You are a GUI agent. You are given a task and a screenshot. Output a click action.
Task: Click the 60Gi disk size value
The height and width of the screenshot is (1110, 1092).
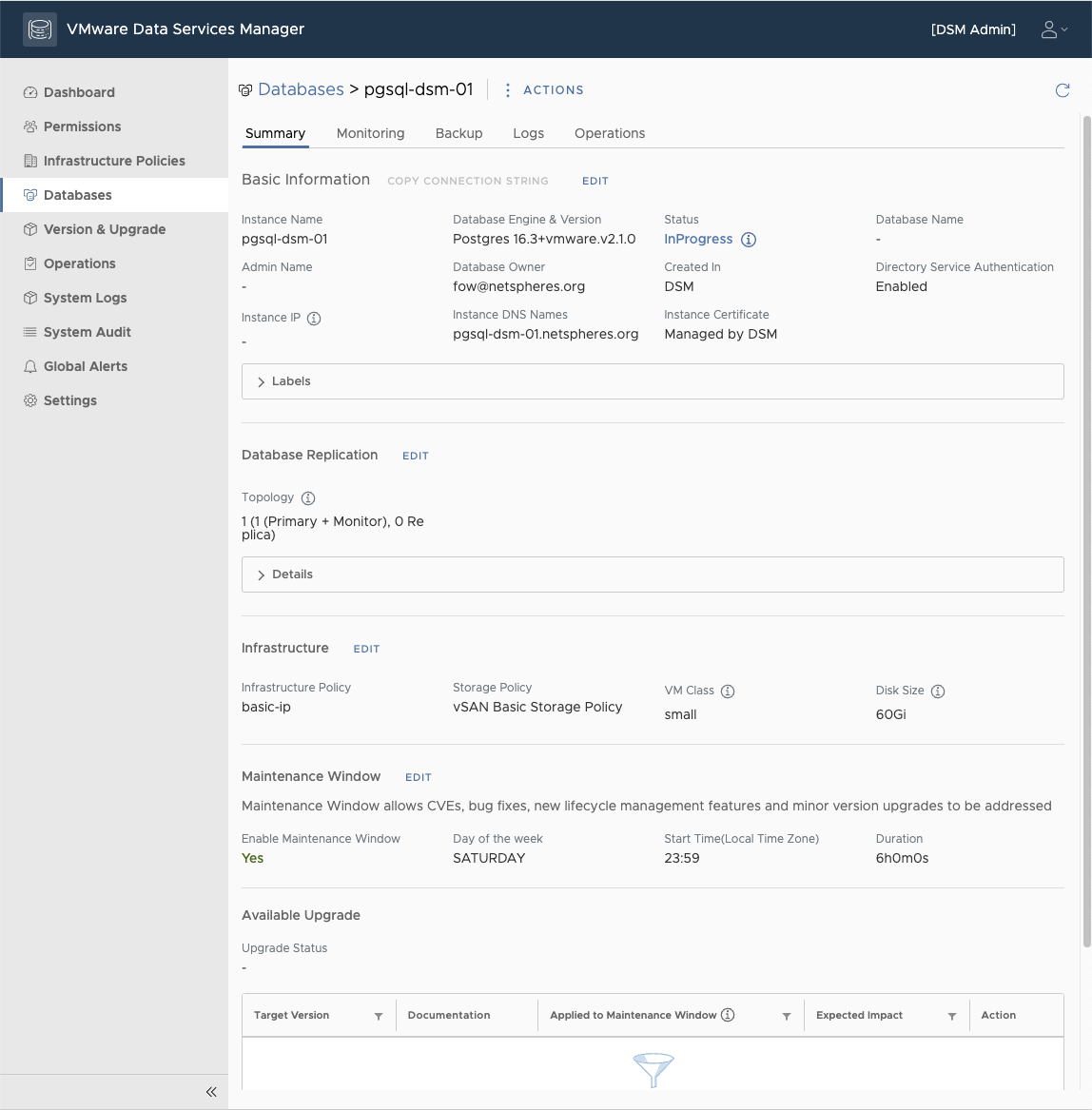click(891, 715)
